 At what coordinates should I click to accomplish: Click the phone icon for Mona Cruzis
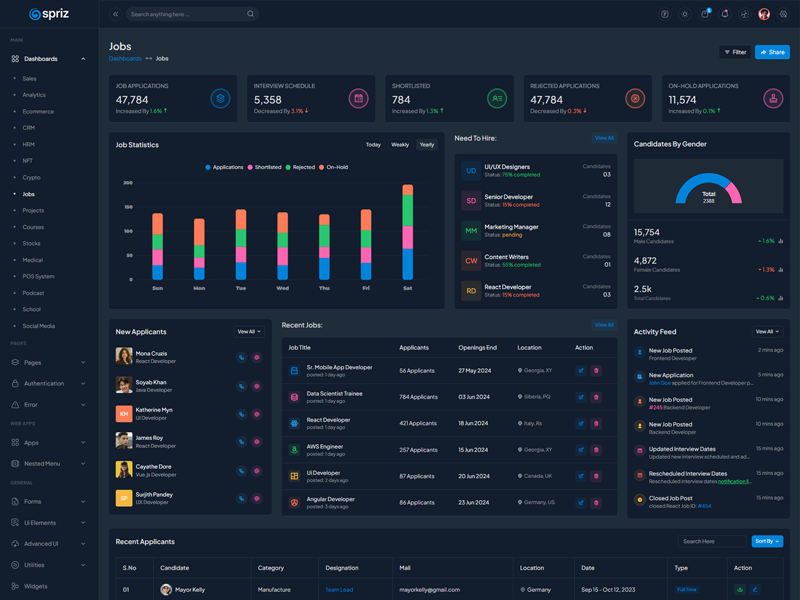(x=241, y=357)
